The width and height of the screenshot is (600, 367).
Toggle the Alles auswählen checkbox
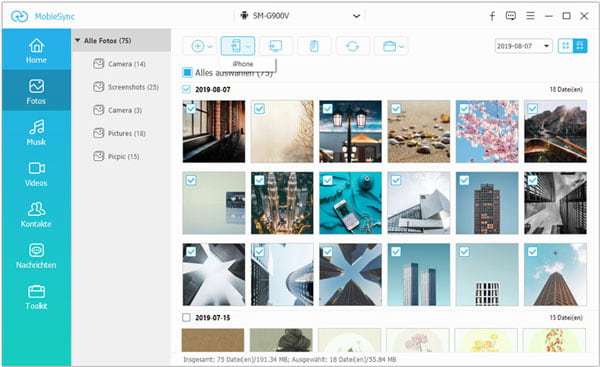187,72
